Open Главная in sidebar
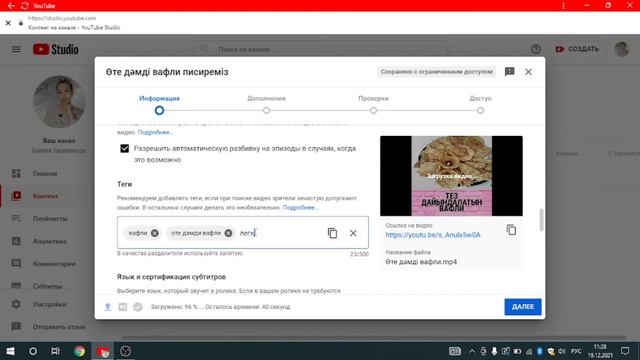 tap(45, 173)
